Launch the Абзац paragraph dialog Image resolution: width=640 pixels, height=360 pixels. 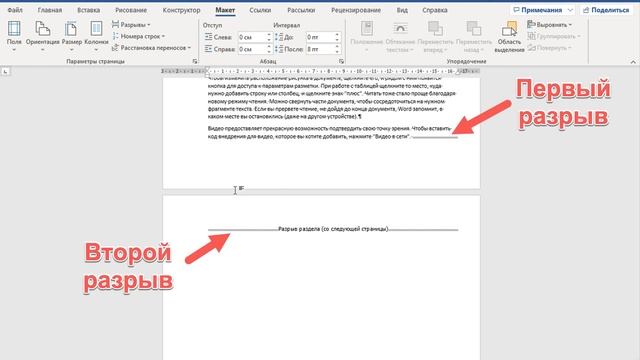[341, 61]
